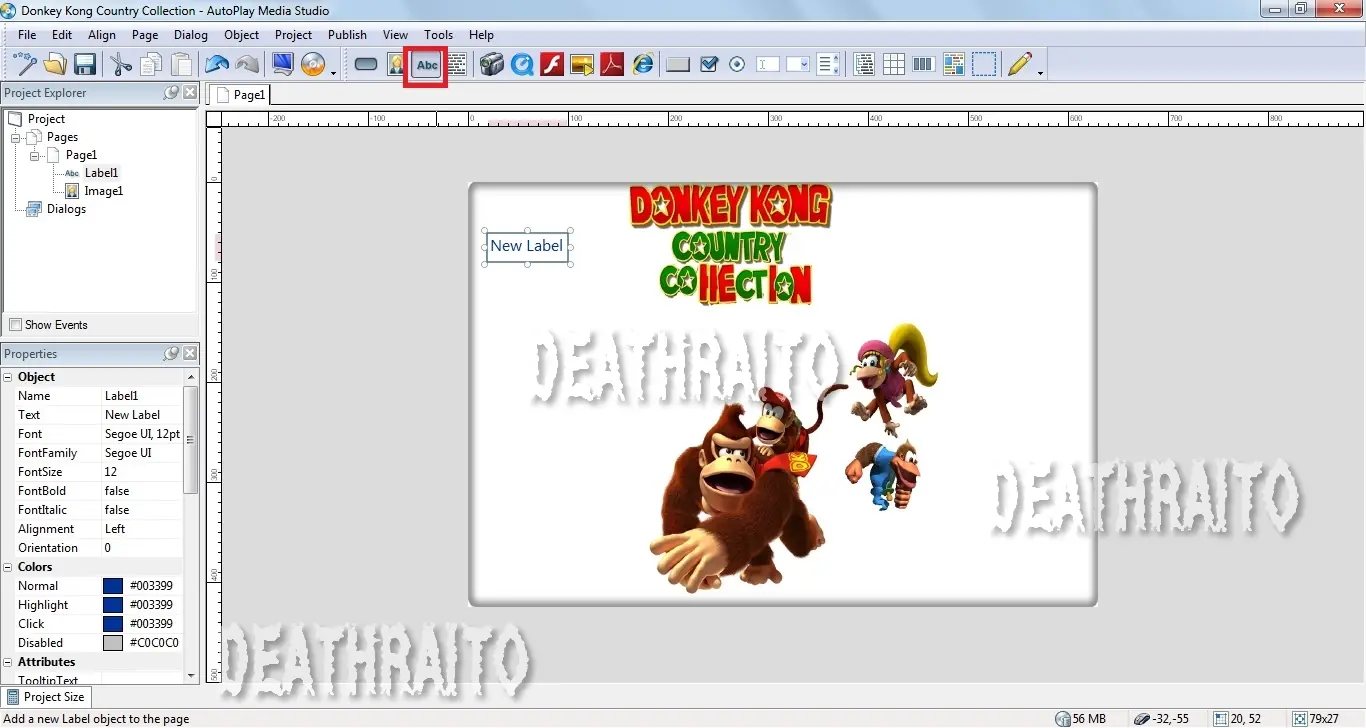This screenshot has height=728, width=1366.
Task: Click the Normal color swatch
Action: pyautogui.click(x=113, y=586)
